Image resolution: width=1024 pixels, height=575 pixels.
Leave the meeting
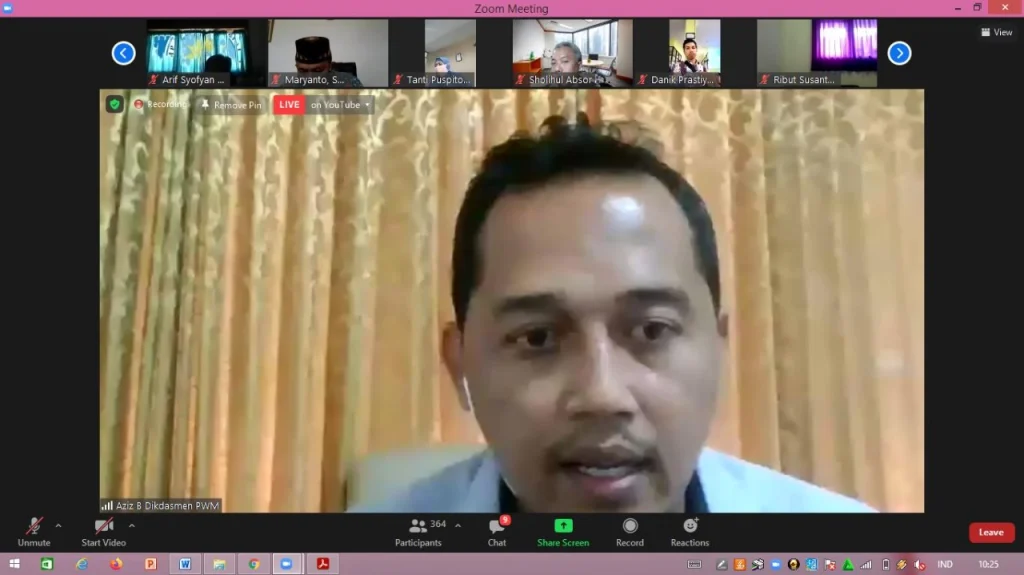[x=991, y=532]
